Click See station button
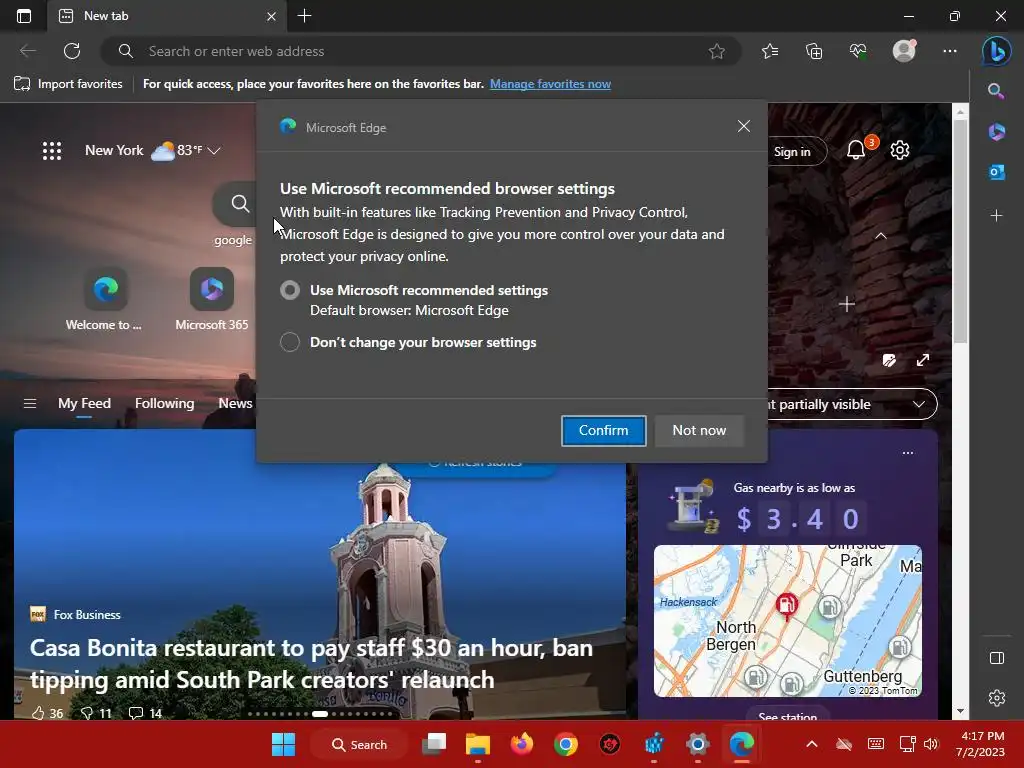The height and width of the screenshot is (768, 1024). click(788, 715)
